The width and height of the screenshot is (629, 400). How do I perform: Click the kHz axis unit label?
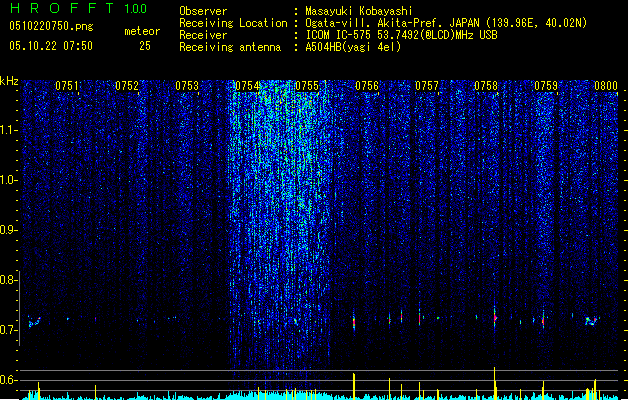(9, 81)
